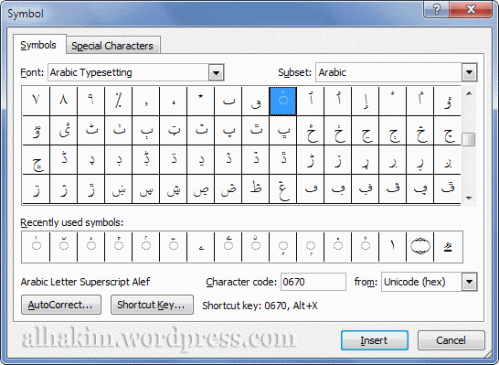Click the Insert button
The height and width of the screenshot is (365, 499).
point(374,340)
